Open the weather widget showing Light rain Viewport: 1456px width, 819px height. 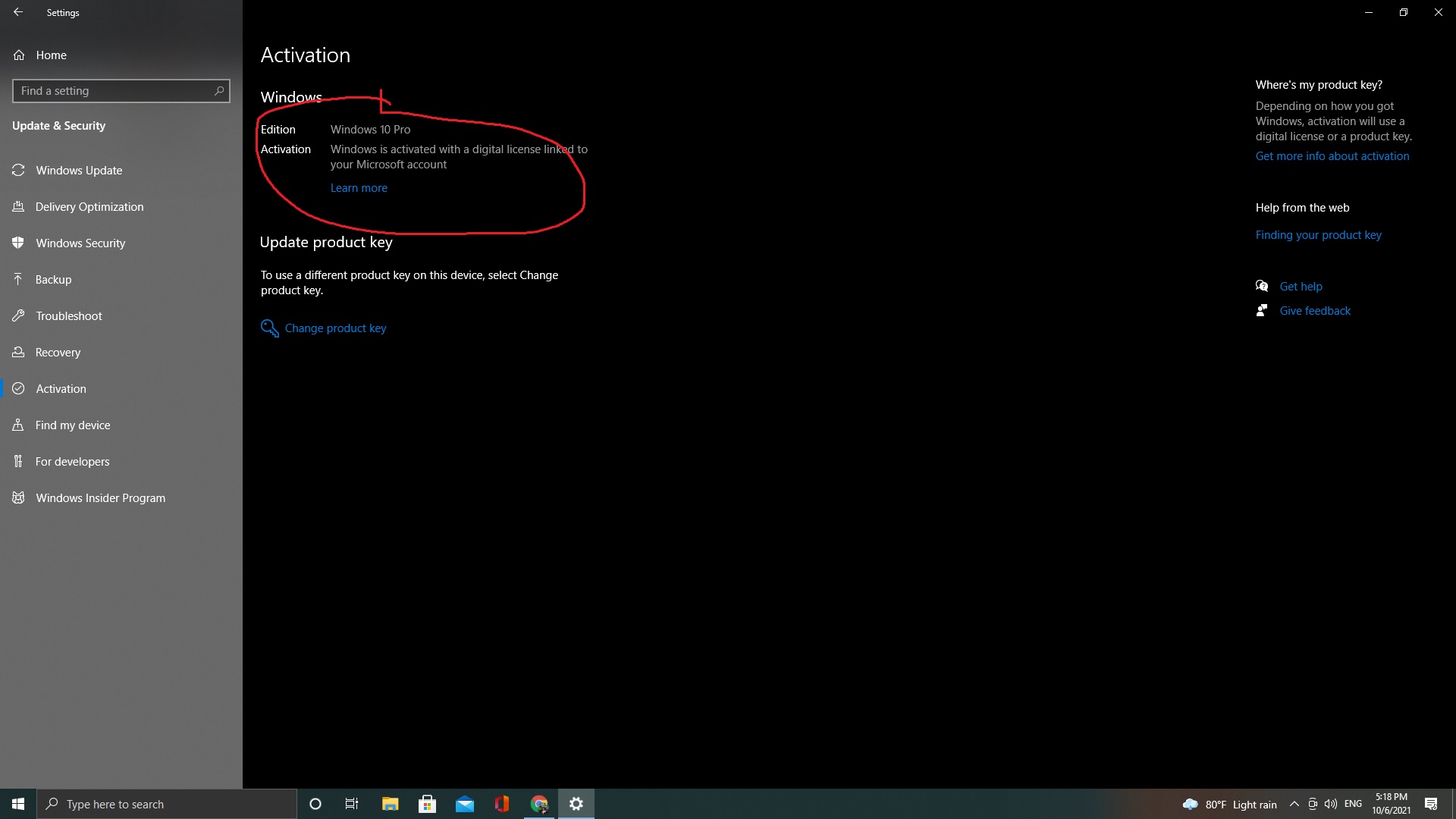pyautogui.click(x=1229, y=805)
